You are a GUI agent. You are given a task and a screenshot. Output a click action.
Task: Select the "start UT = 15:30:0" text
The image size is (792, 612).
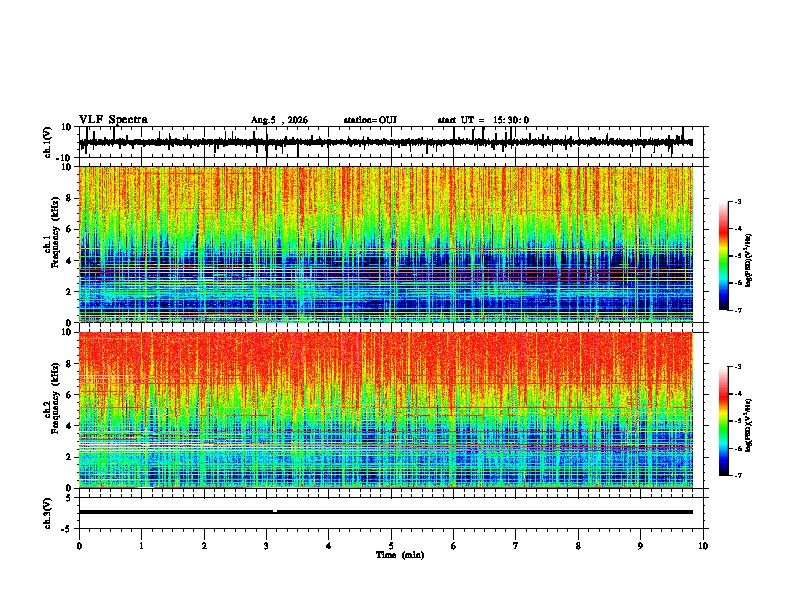[x=483, y=120]
